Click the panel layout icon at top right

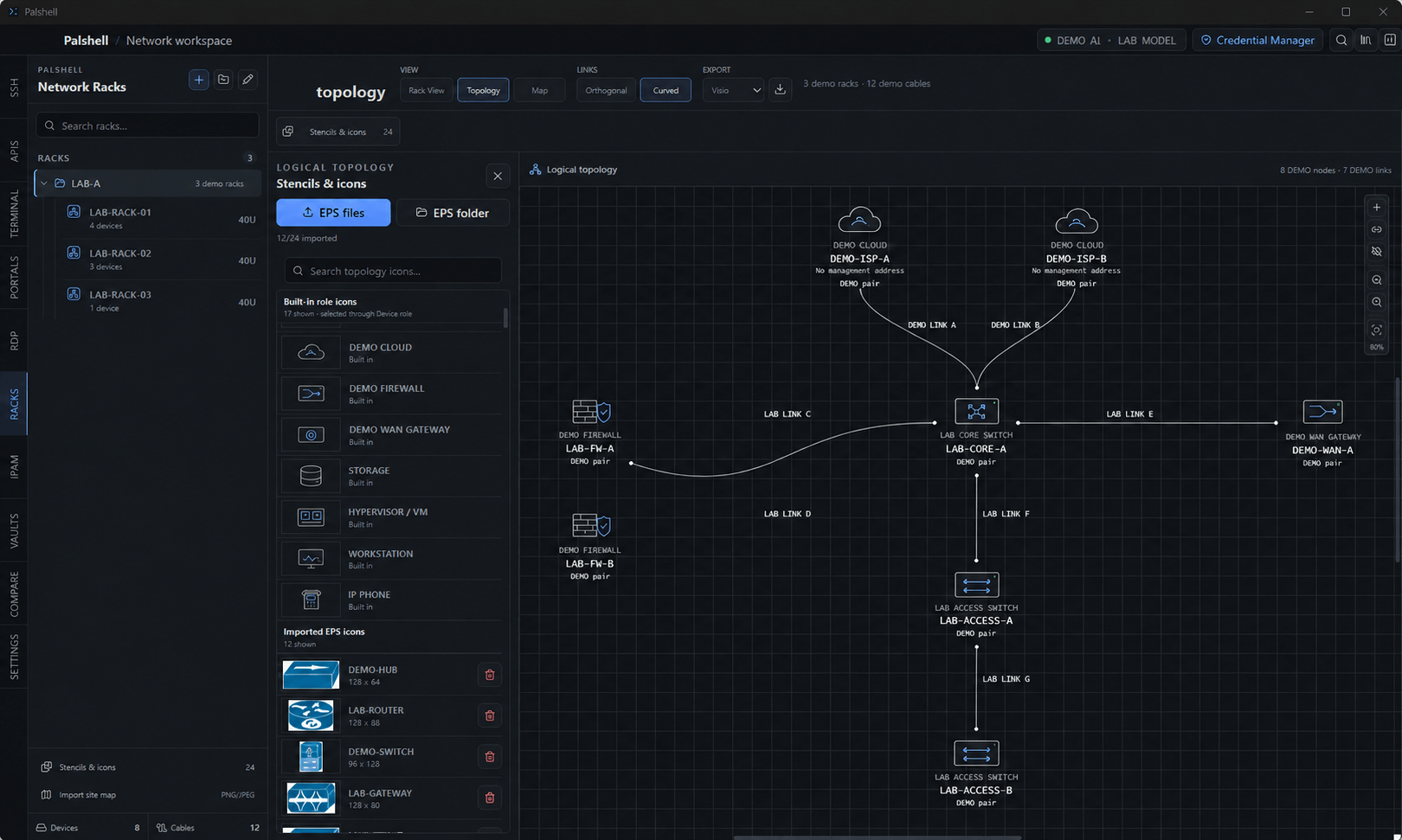pos(1390,40)
